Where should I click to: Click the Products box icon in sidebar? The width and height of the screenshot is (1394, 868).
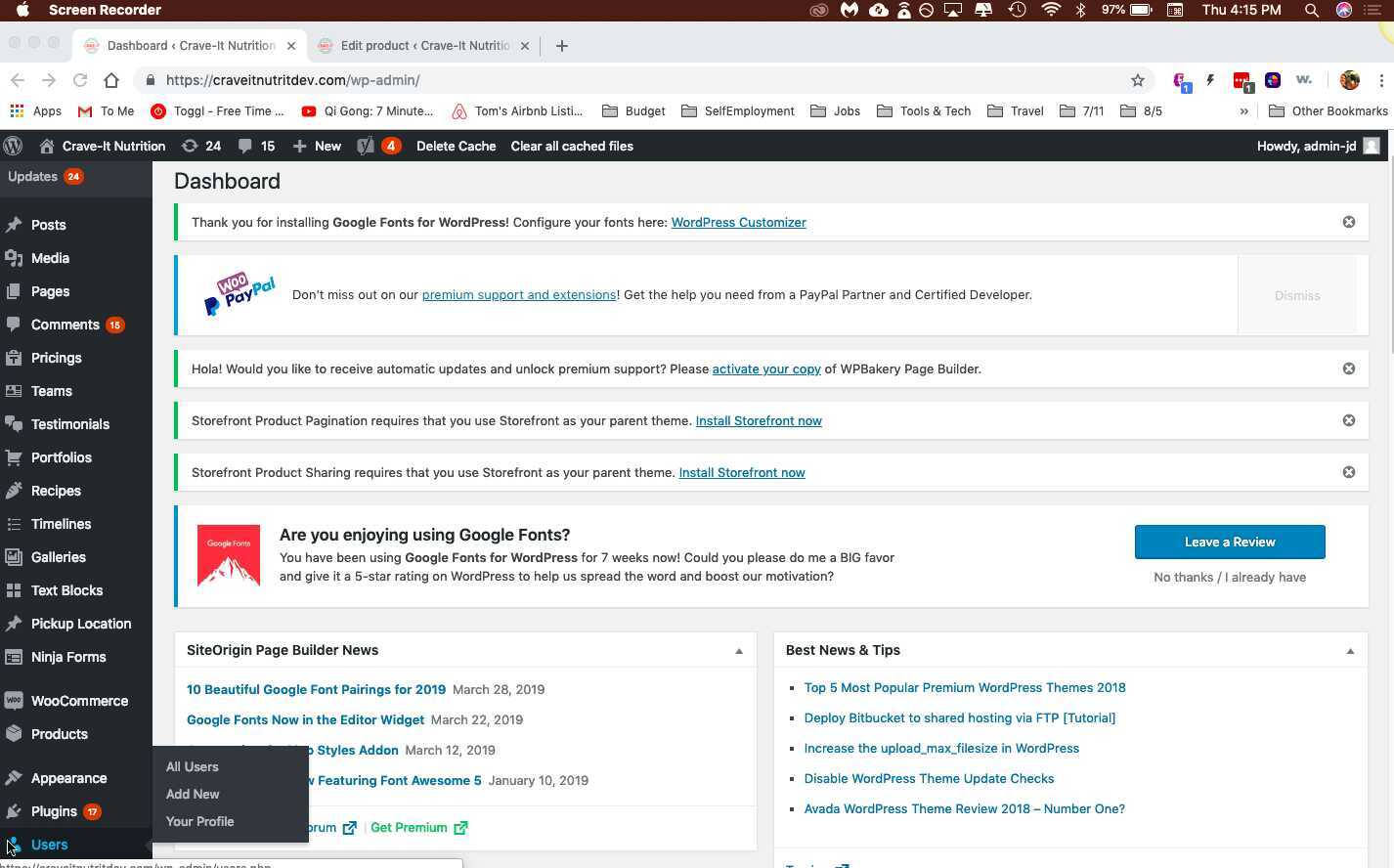pos(14,734)
